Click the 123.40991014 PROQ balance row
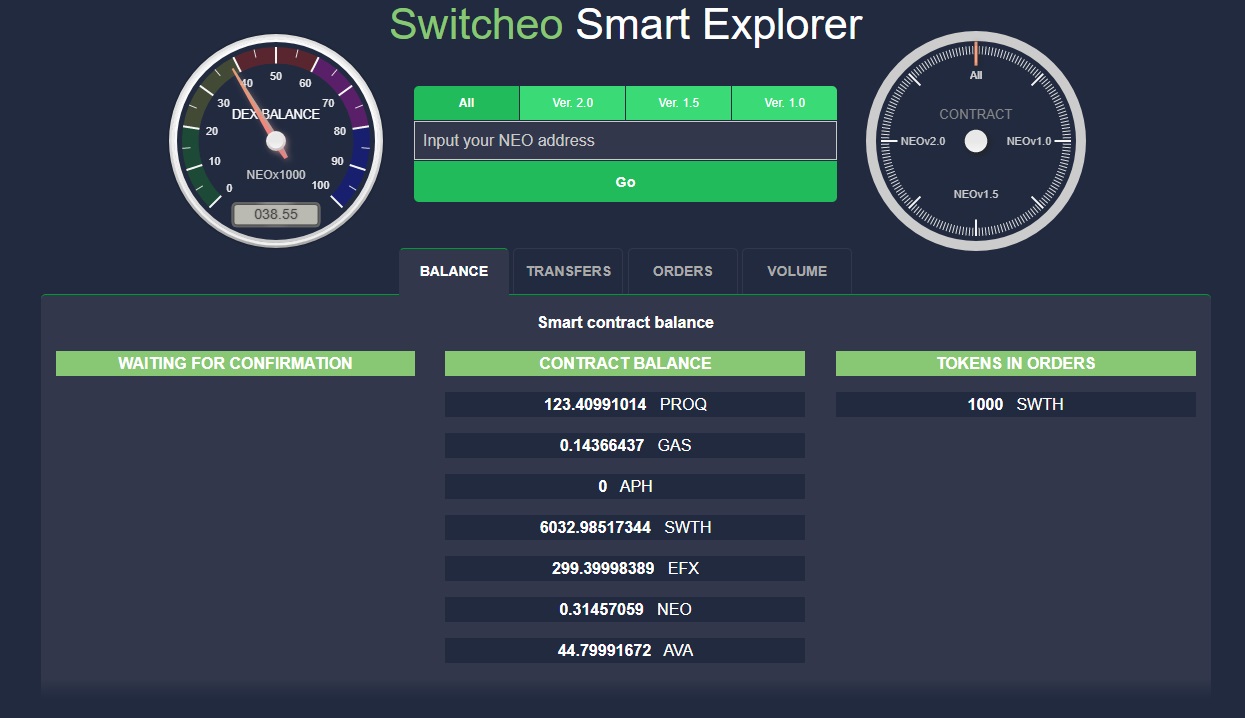 (625, 404)
